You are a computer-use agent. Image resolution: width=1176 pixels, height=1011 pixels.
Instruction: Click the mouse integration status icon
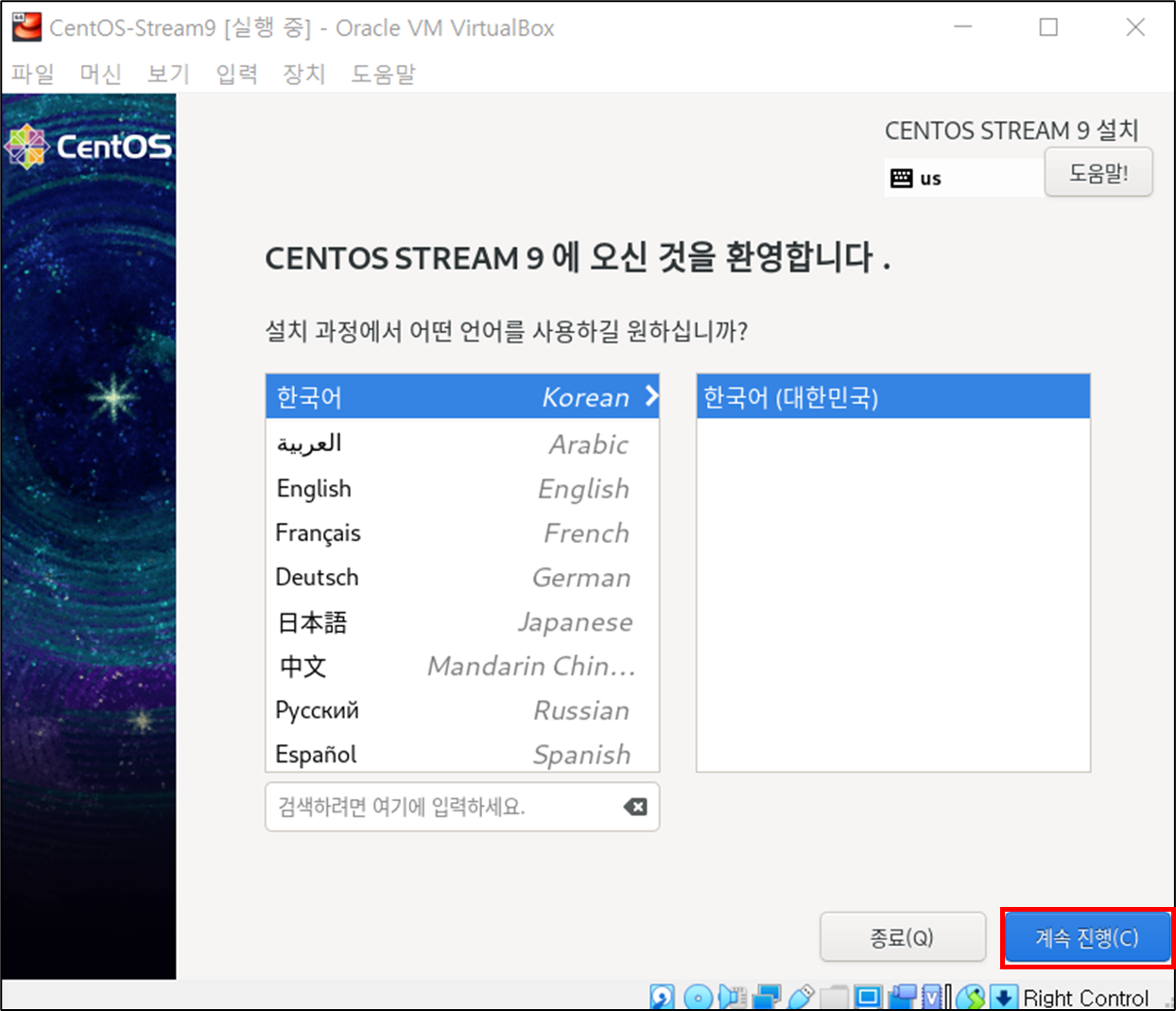(971, 997)
